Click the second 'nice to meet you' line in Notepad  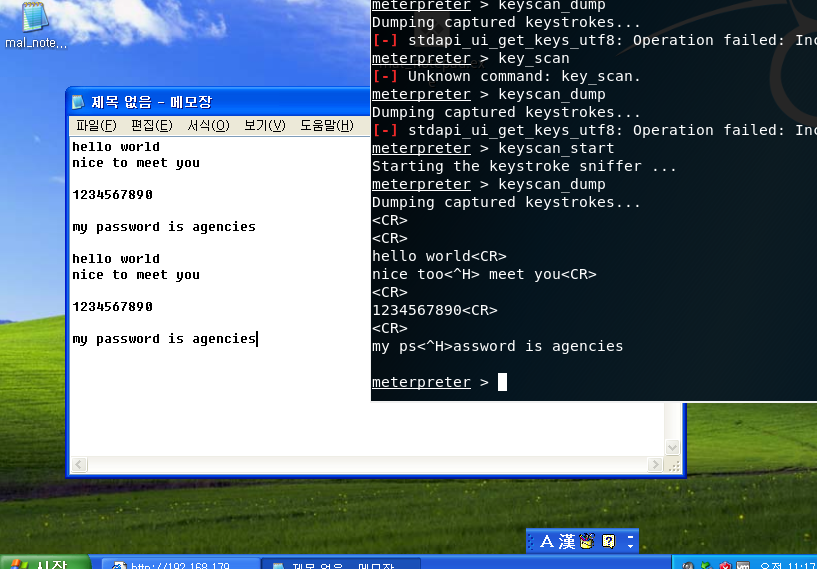(136, 275)
